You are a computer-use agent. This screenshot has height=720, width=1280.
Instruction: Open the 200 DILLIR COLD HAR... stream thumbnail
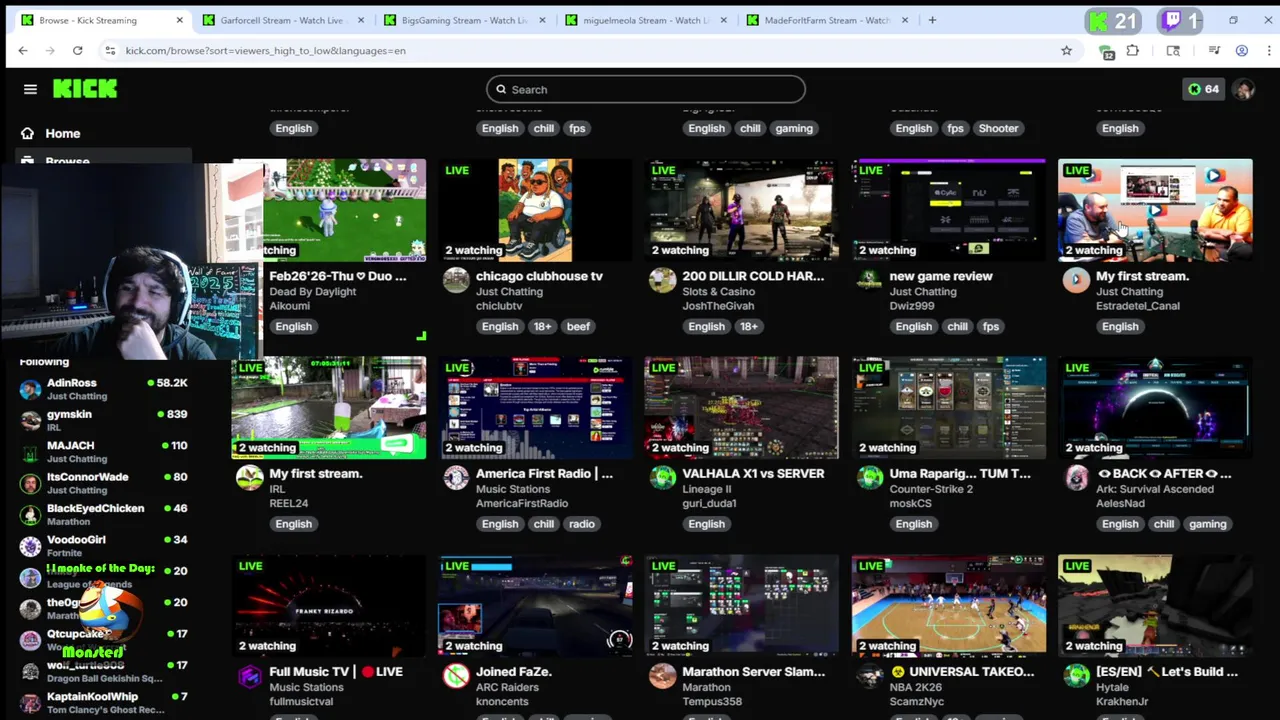point(742,210)
